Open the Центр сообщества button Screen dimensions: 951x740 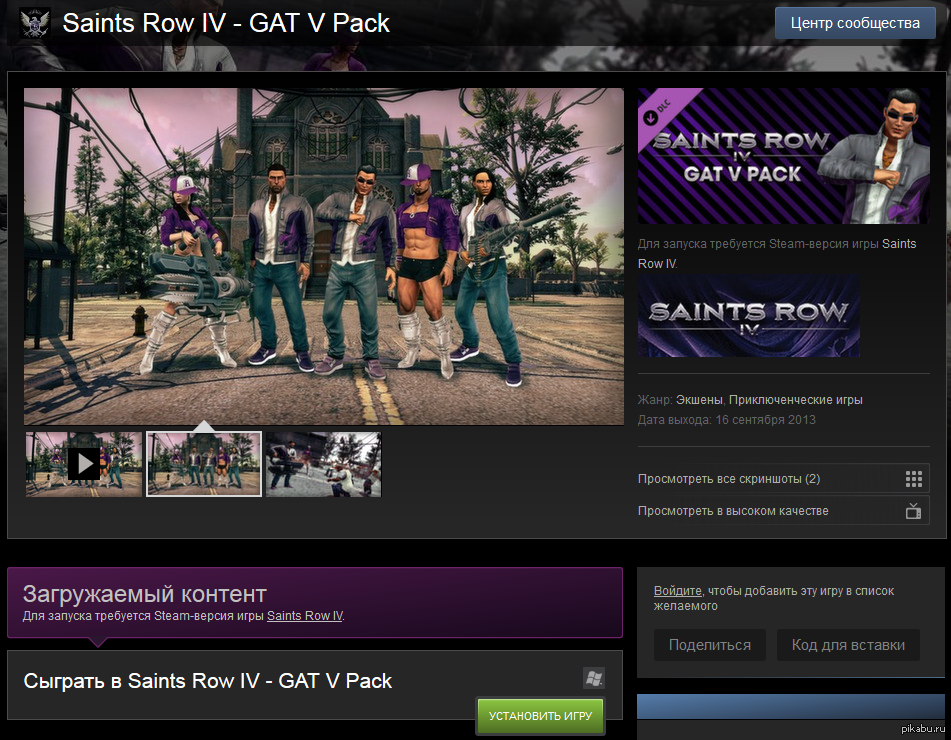(854, 23)
